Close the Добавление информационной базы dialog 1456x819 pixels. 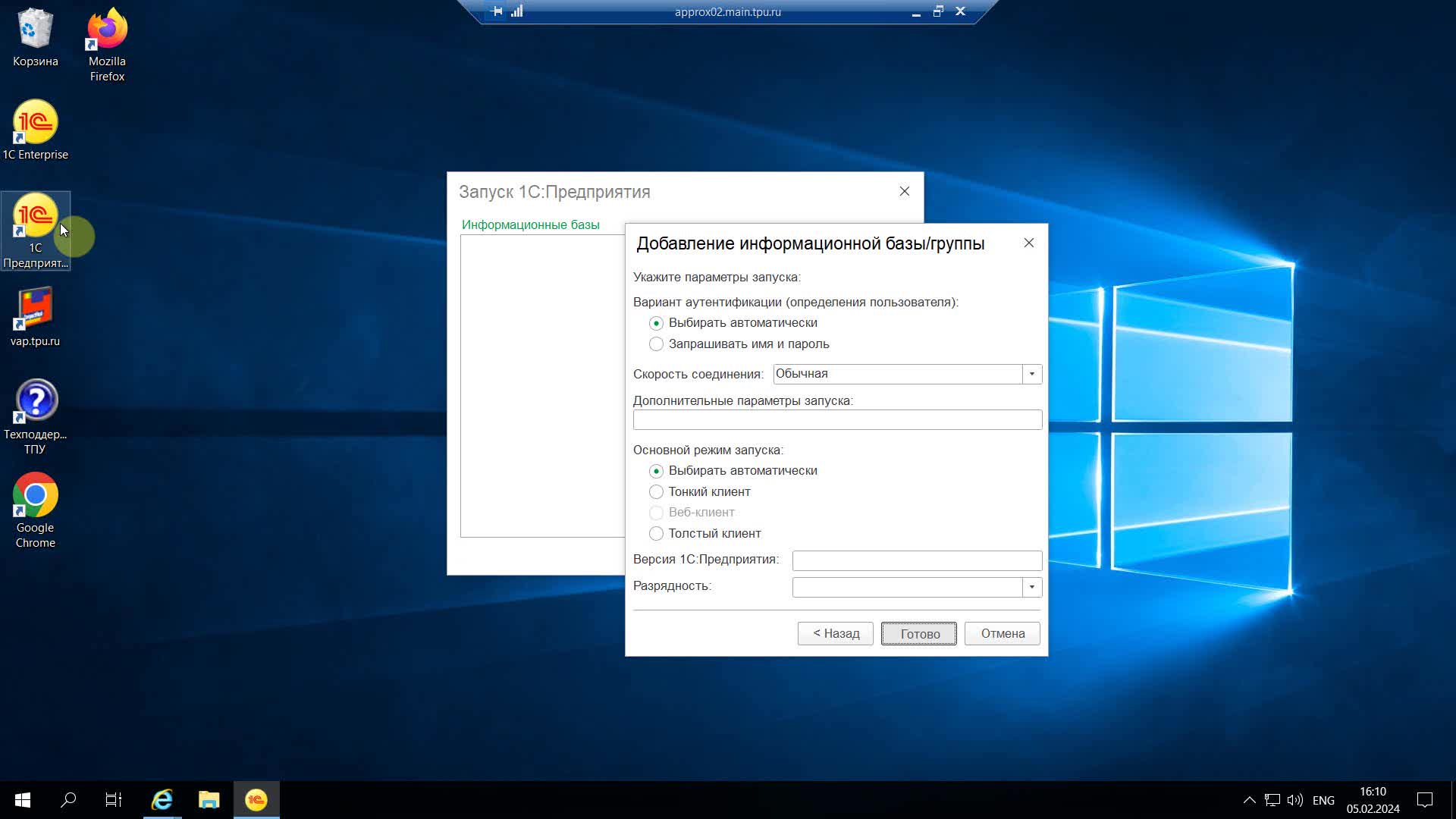1029,243
